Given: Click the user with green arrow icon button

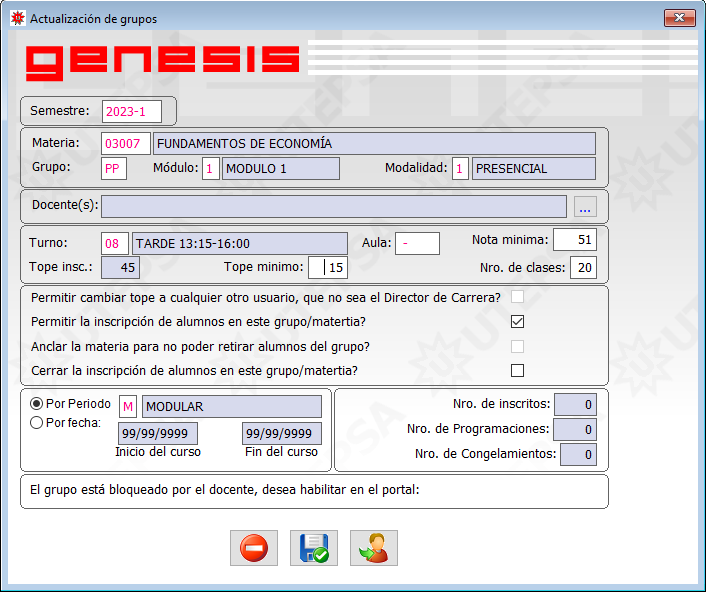Looking at the screenshot, I should (x=374, y=548).
